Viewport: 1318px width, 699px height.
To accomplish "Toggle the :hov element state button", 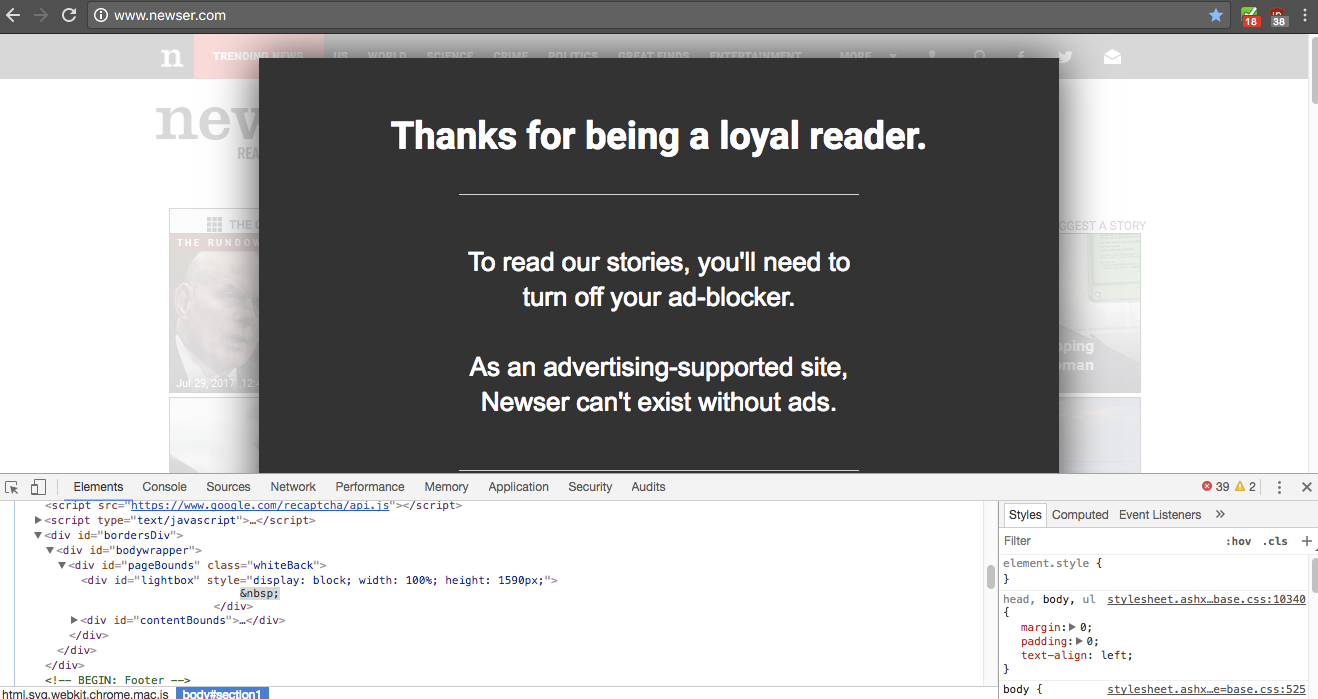I will tap(1238, 541).
